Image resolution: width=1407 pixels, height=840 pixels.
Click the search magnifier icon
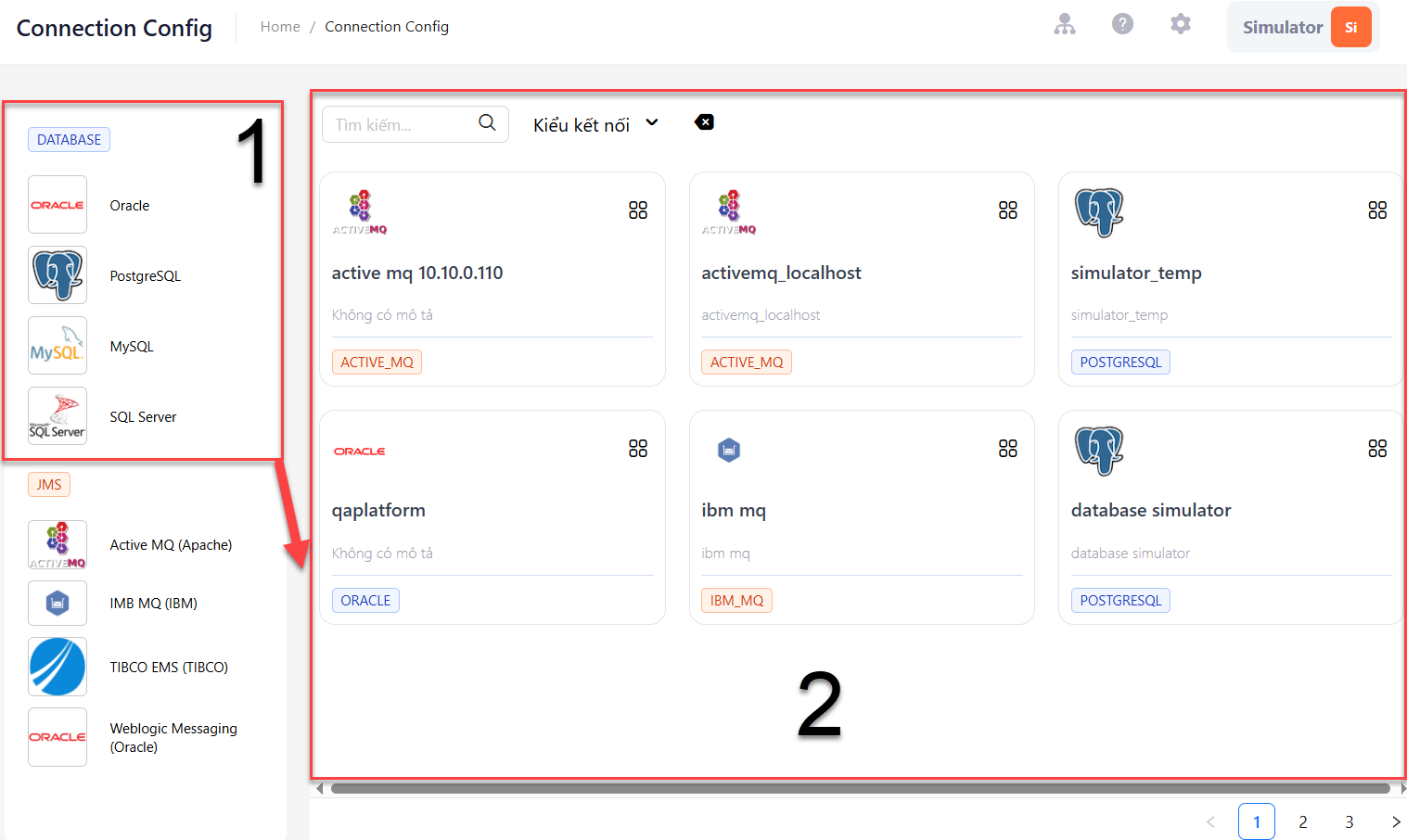[x=487, y=122]
